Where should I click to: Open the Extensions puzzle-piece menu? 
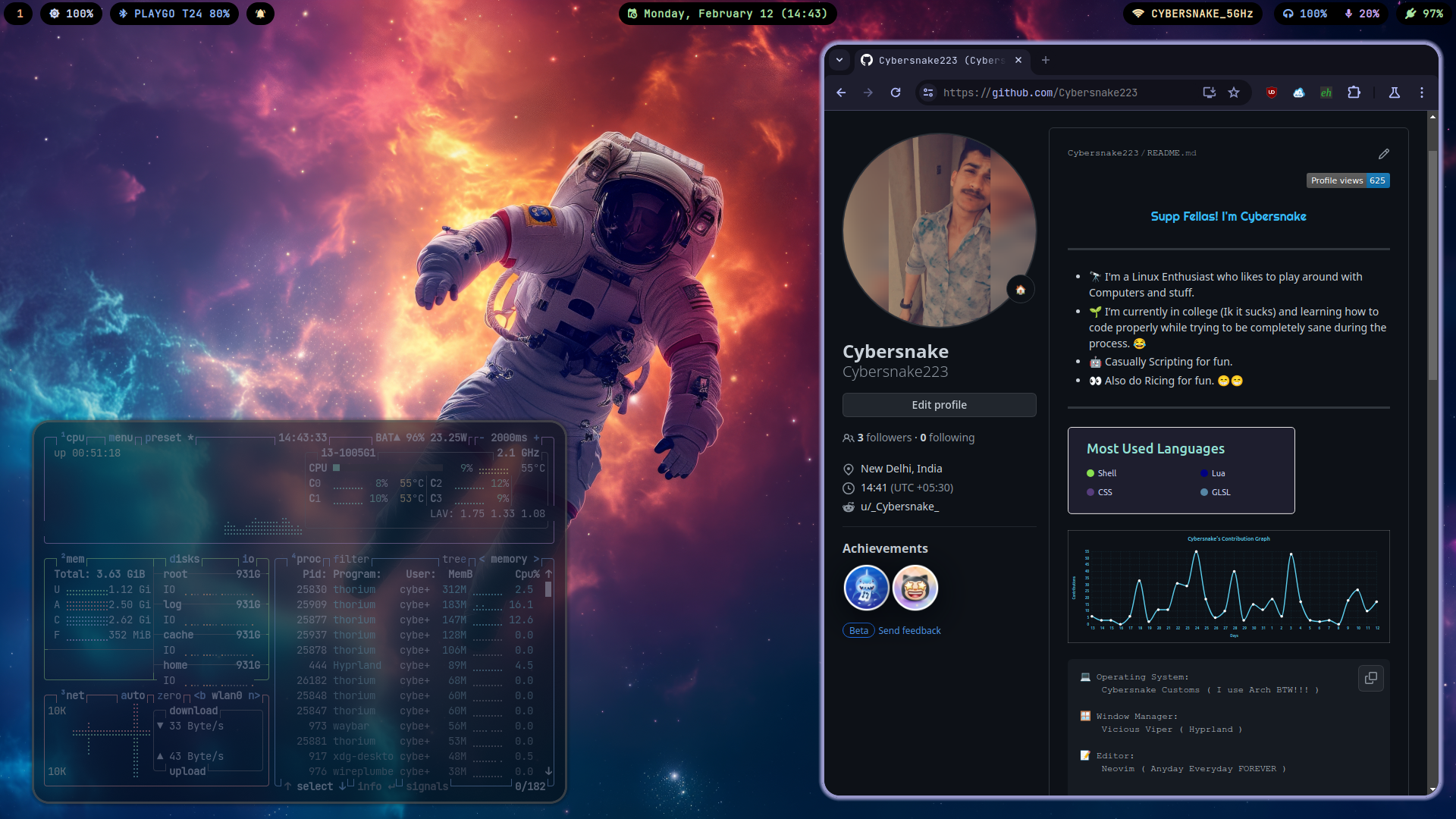click(1354, 93)
